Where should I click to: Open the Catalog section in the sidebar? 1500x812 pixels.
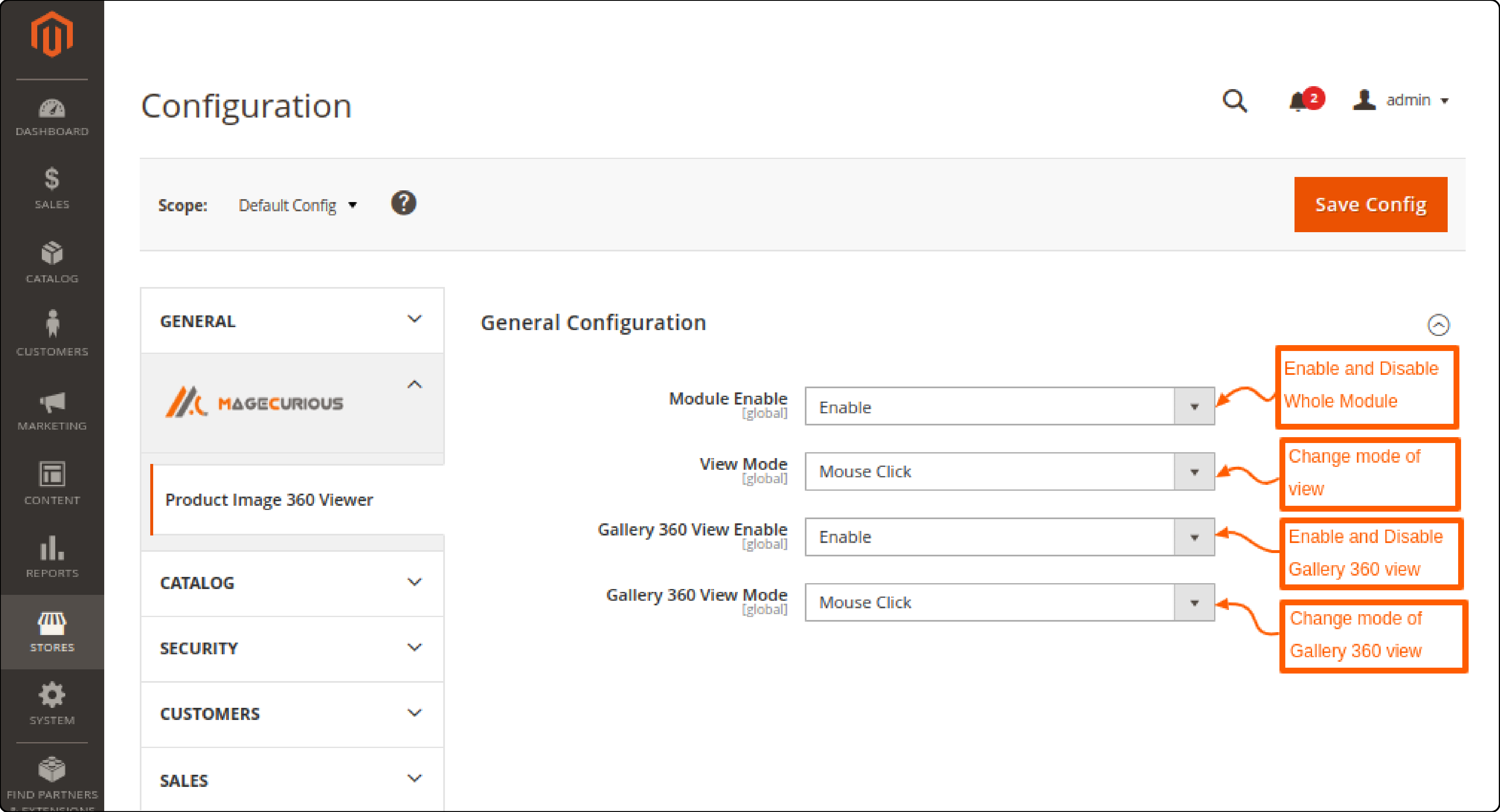click(x=52, y=261)
